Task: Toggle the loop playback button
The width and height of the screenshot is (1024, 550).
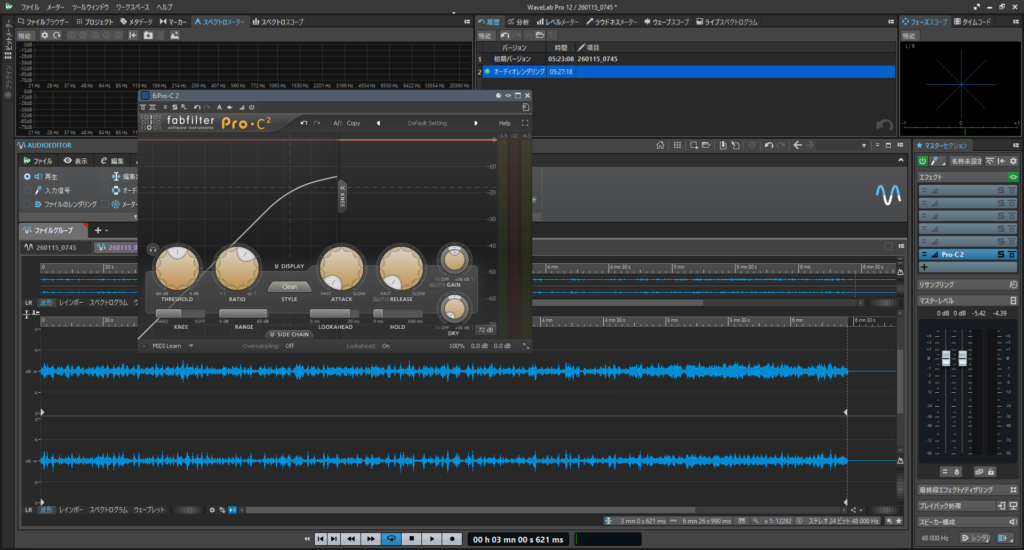Action: (389, 539)
